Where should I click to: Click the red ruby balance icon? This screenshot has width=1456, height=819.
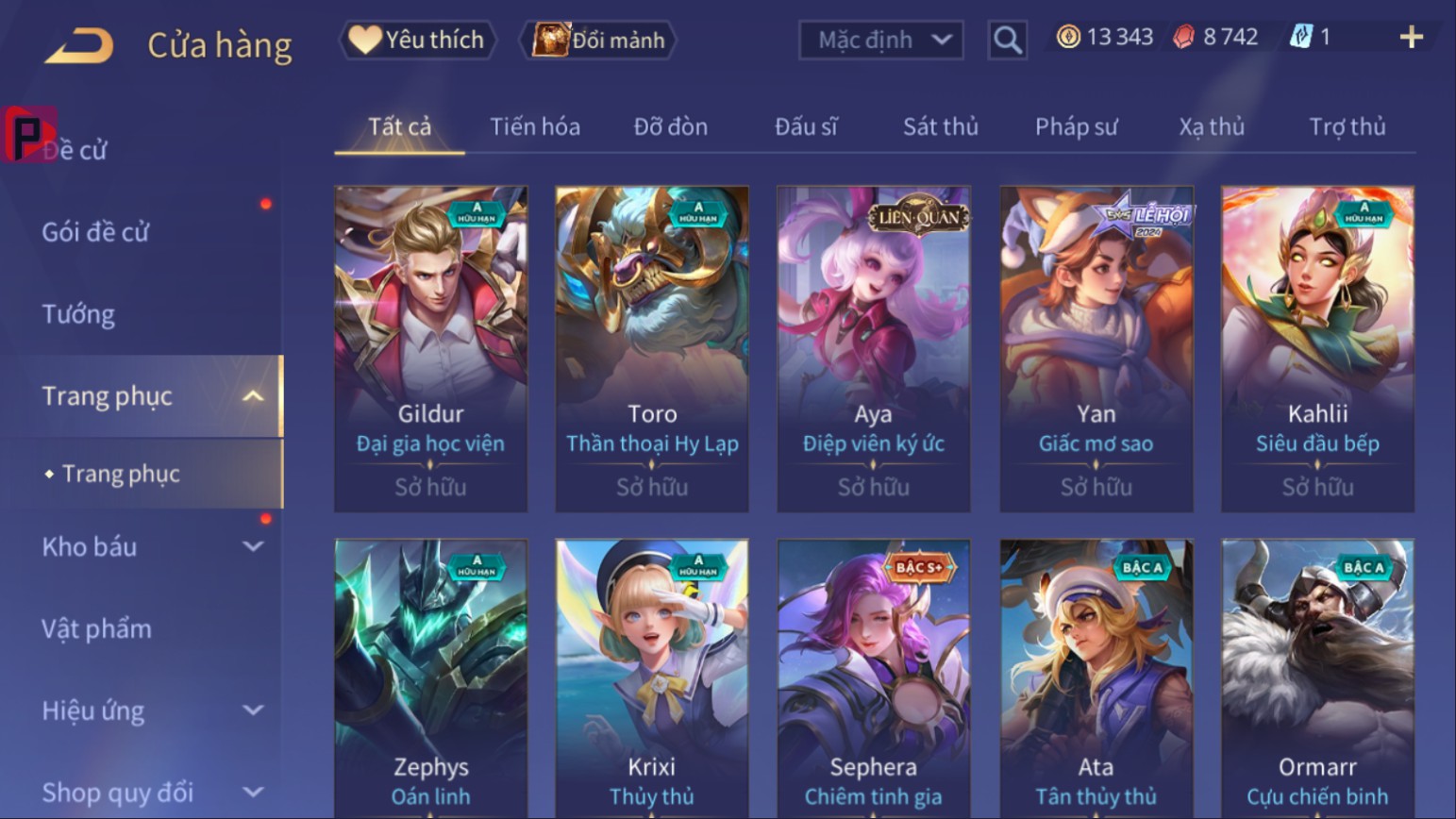tap(1184, 37)
